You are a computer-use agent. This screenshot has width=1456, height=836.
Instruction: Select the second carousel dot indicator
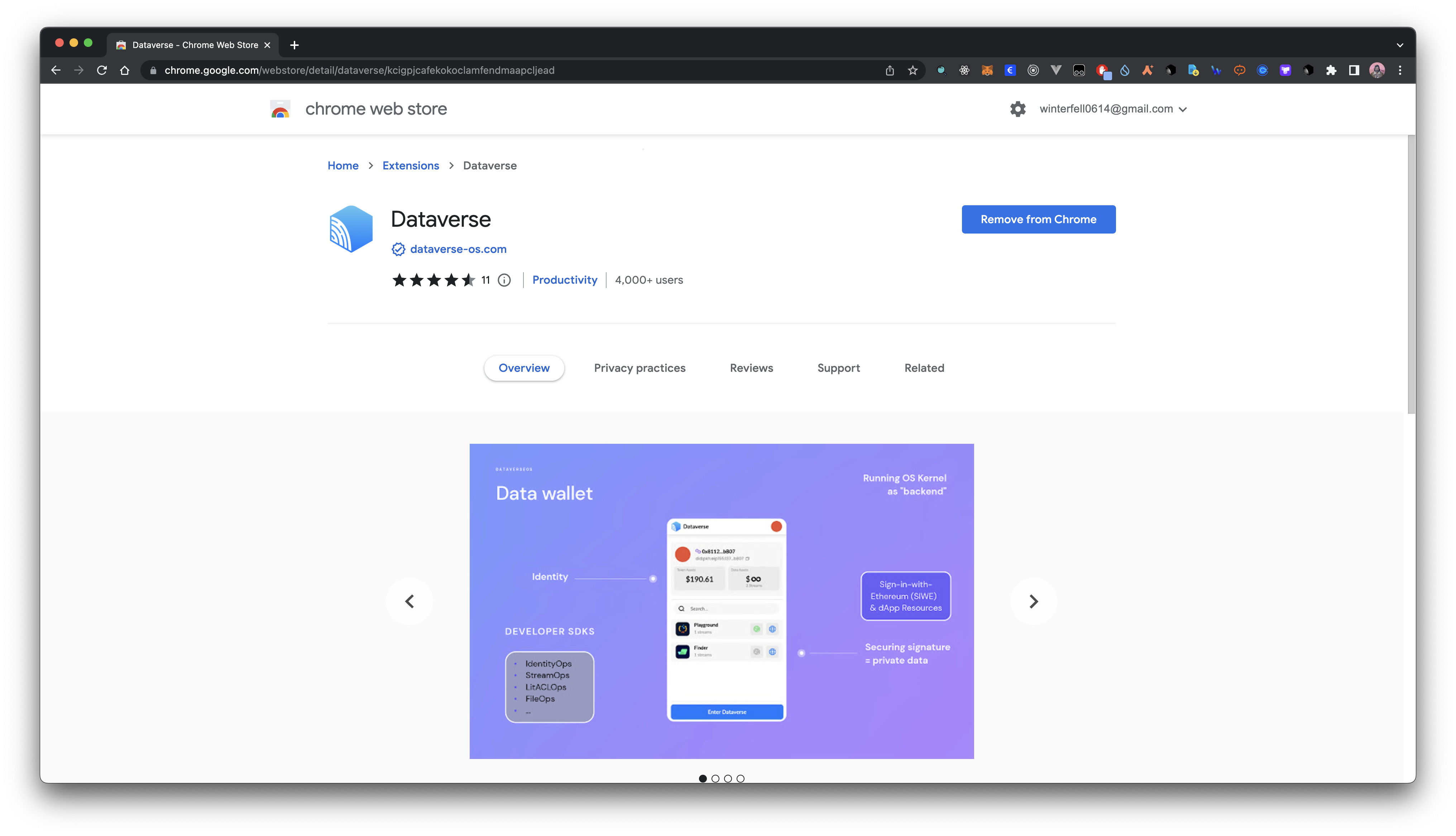point(715,779)
